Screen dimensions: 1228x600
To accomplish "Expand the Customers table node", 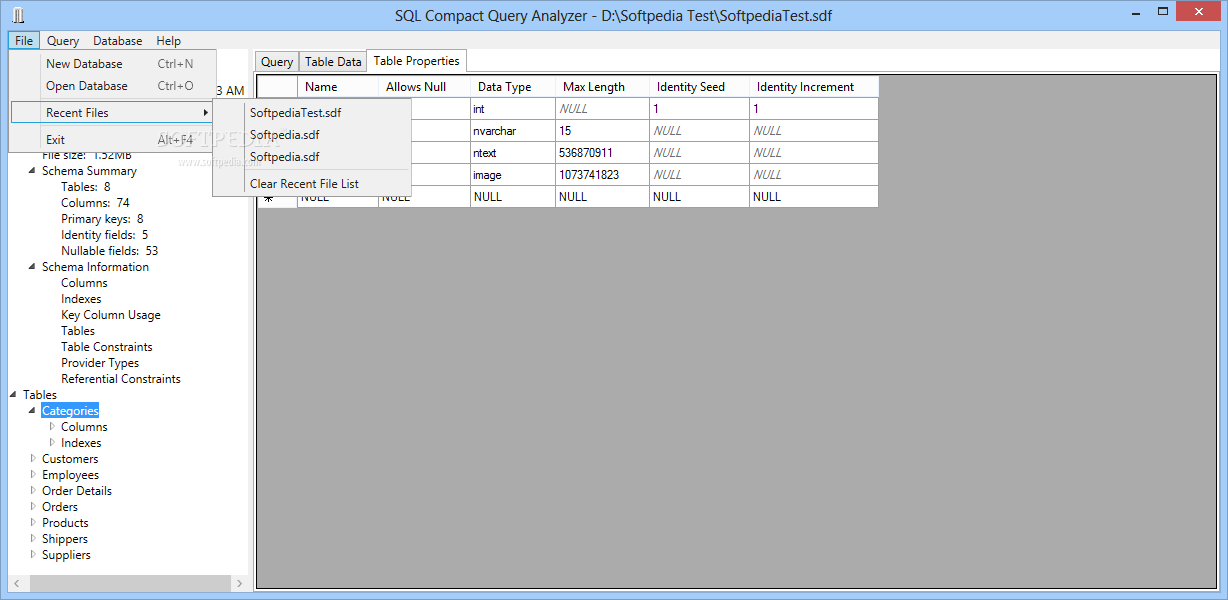I will 32,459.
